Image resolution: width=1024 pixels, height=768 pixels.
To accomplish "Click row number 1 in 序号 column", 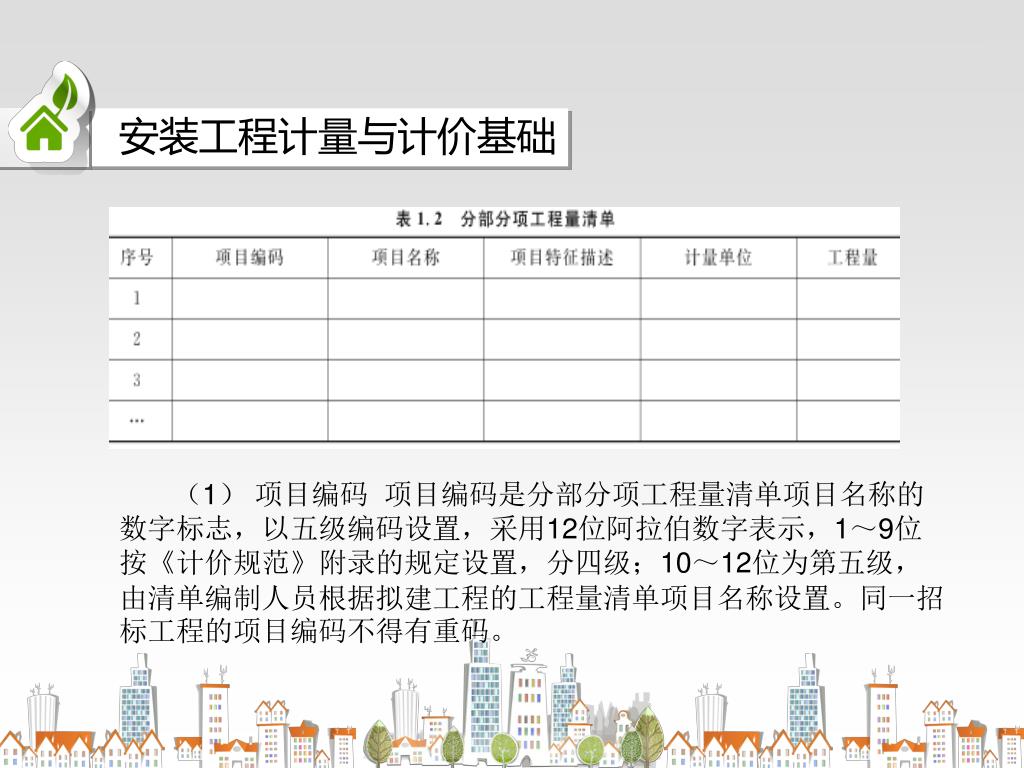I will click(x=136, y=298).
